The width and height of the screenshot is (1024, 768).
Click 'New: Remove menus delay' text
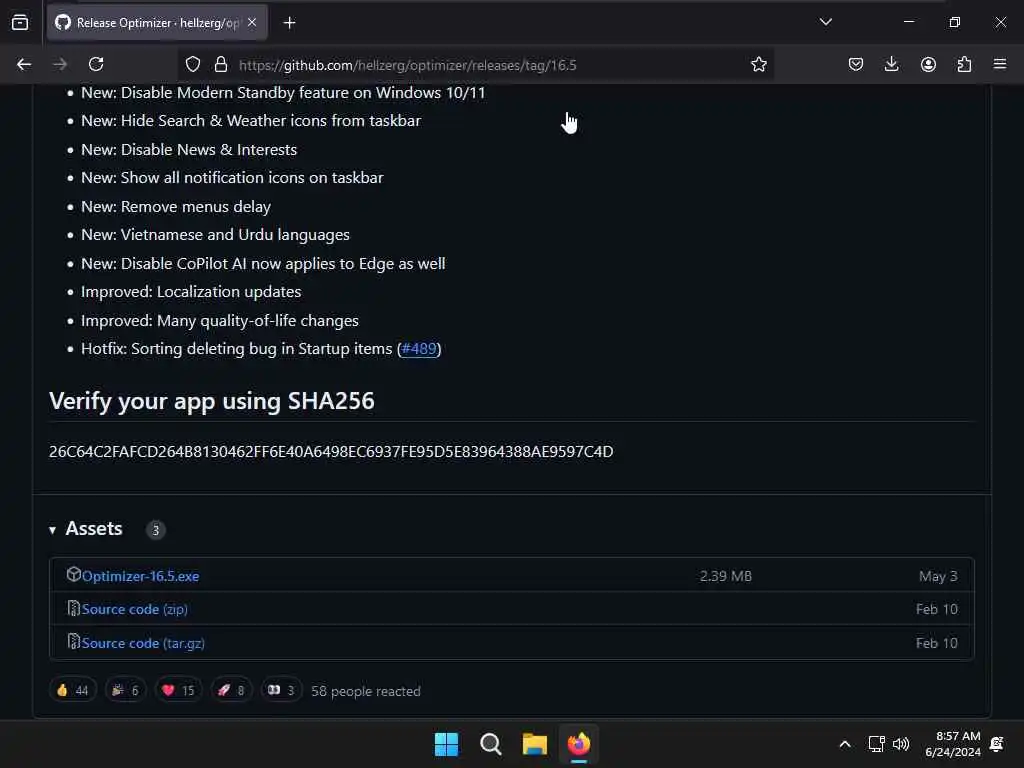click(x=176, y=206)
